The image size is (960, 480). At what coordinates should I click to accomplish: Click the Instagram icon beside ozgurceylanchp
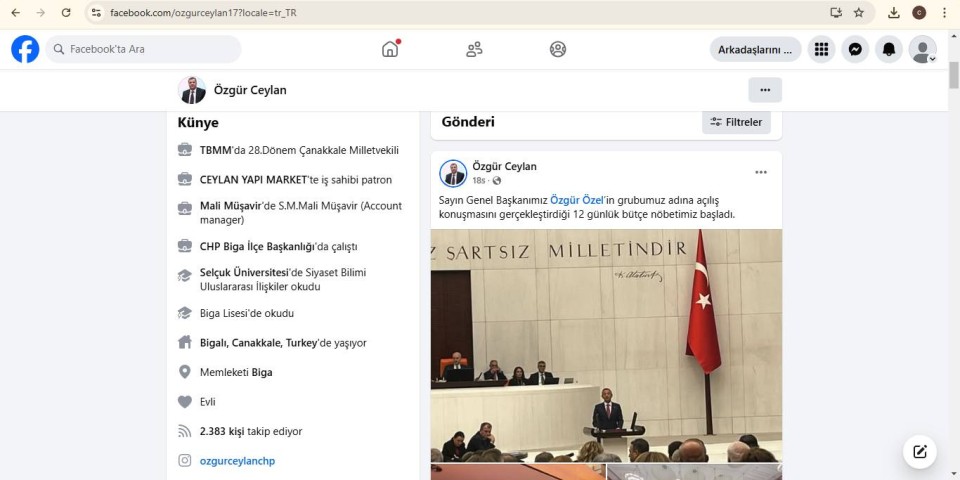[x=184, y=460]
